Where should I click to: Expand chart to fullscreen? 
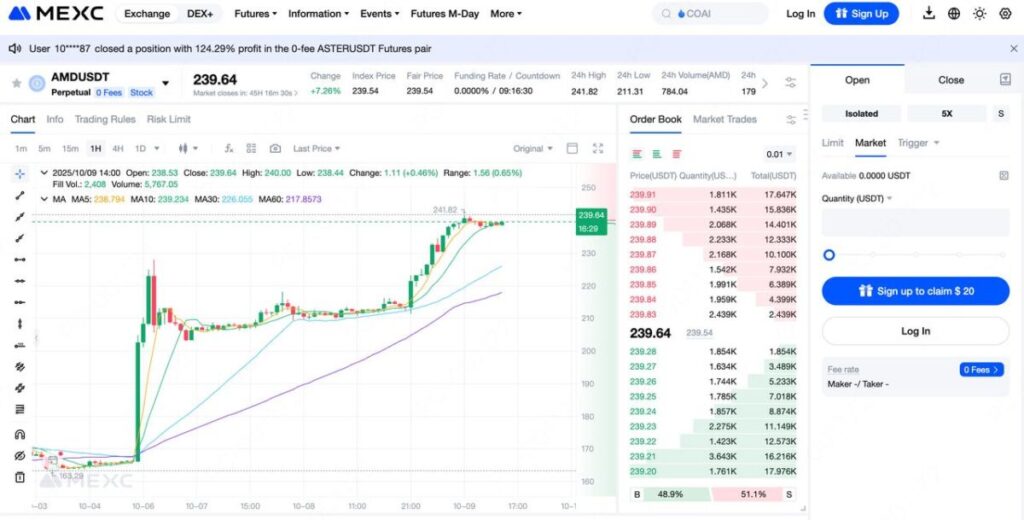click(598, 148)
